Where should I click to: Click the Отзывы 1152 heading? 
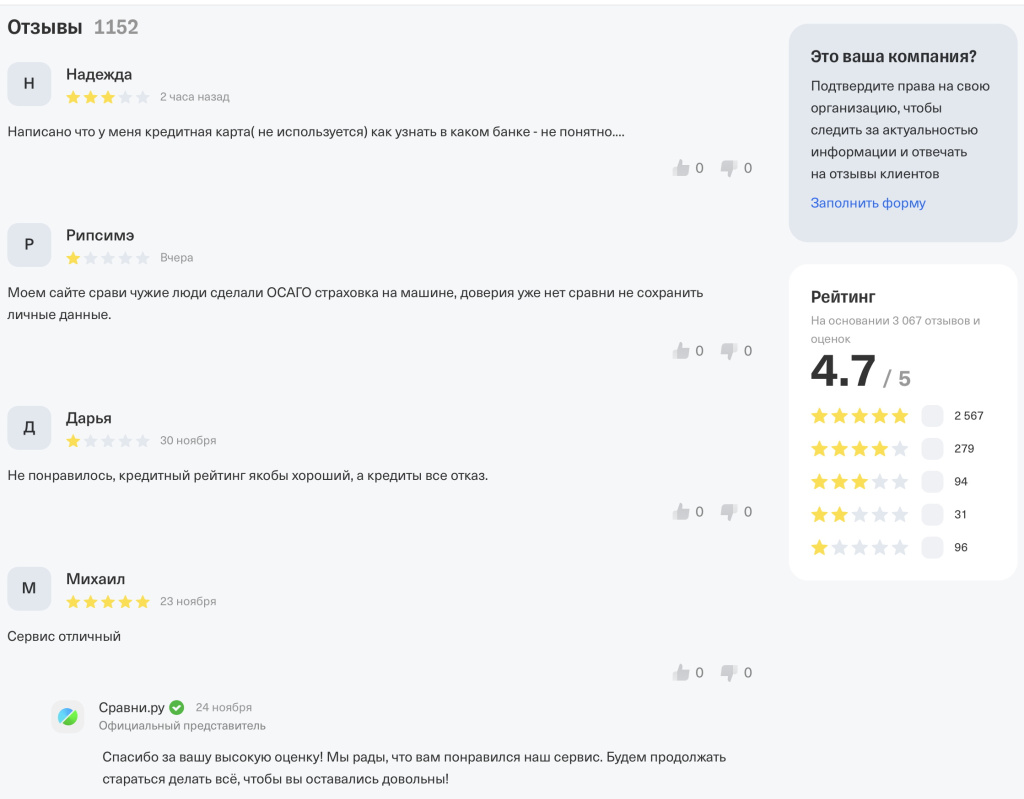(x=72, y=28)
